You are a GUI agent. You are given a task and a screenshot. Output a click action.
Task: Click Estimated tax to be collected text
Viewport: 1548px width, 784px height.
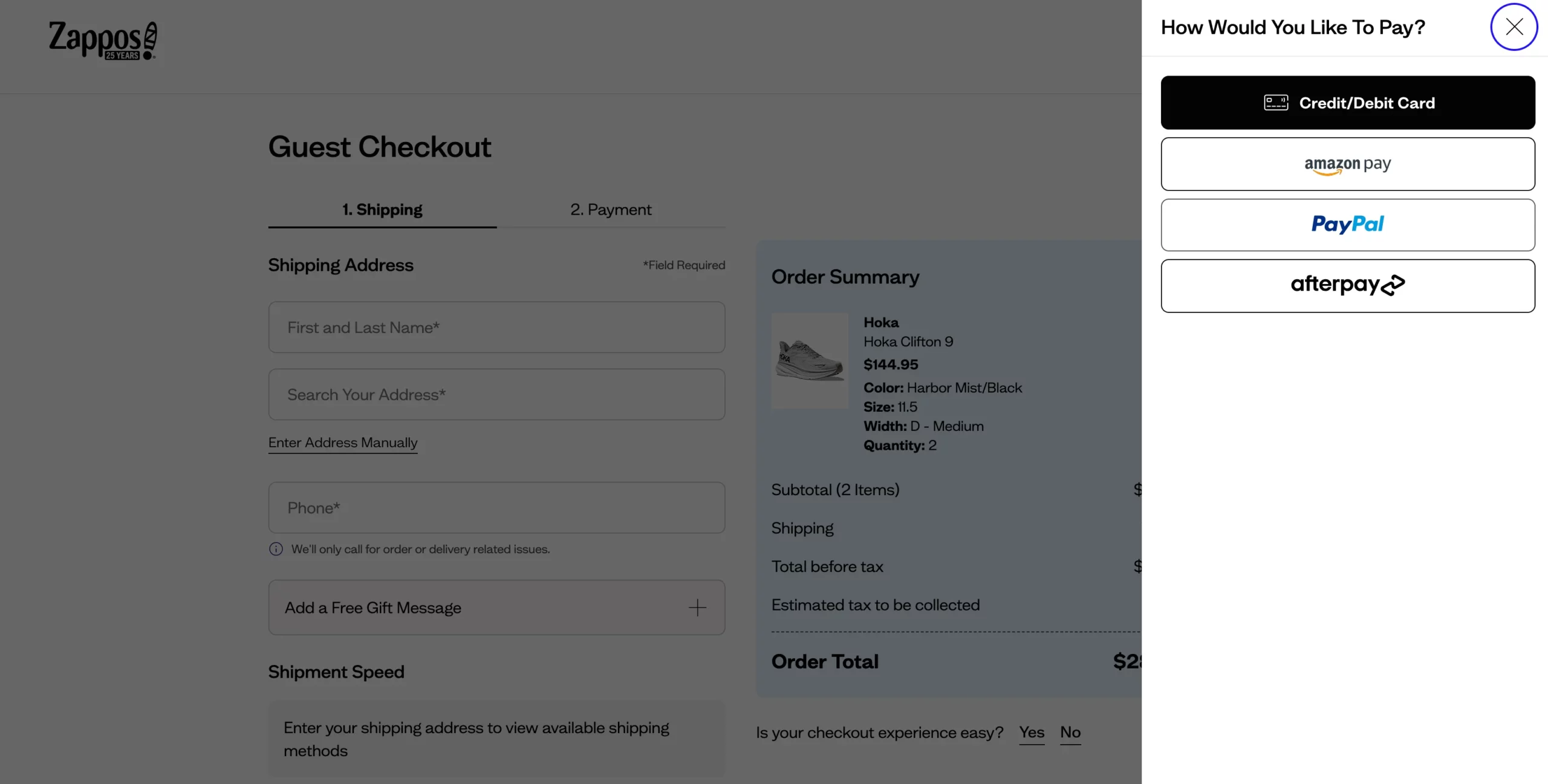coord(876,605)
